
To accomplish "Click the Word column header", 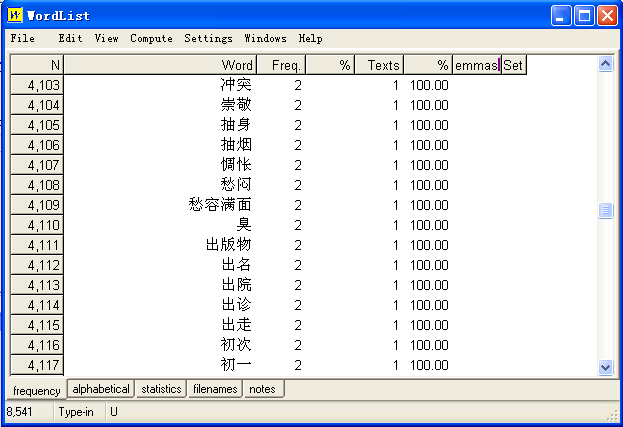I will (x=160, y=65).
